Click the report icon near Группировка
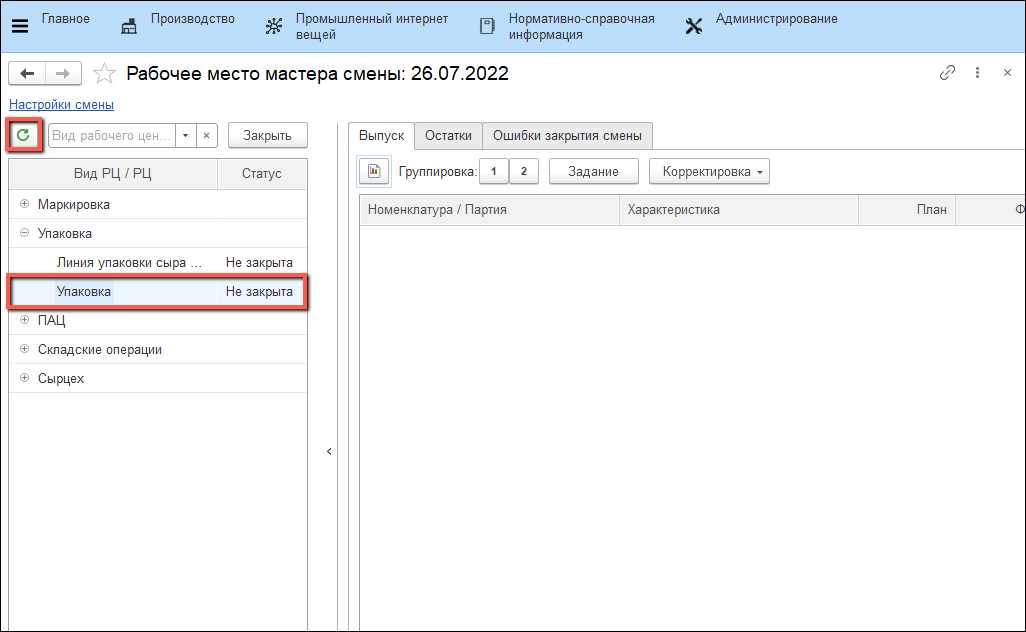 coord(374,172)
